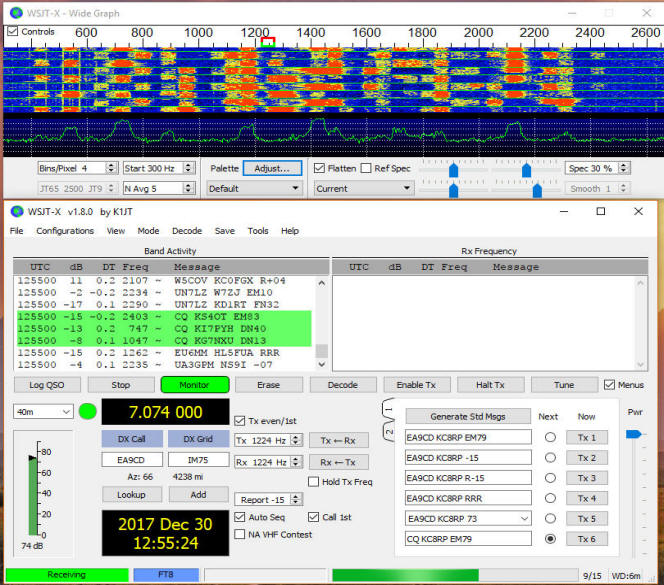This screenshot has height=585, width=664.
Task: Click the Pwr slider handle
Action: [x=634, y=434]
